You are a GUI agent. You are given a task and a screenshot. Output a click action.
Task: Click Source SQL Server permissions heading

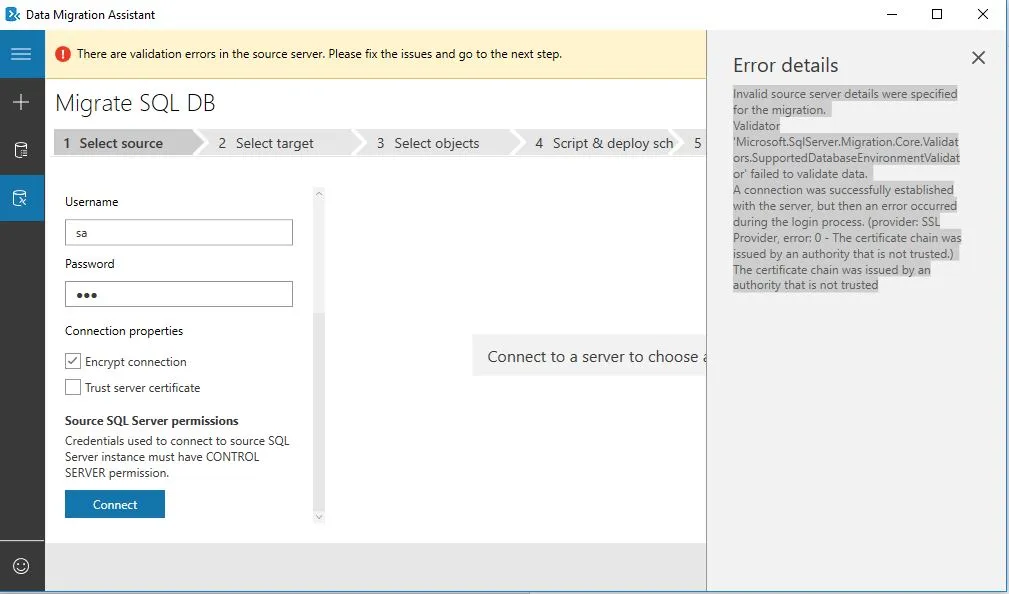152,421
